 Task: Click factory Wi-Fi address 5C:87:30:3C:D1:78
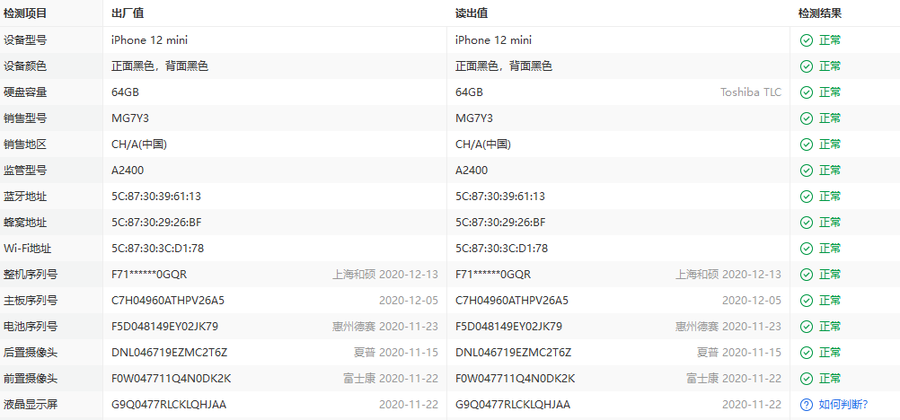(x=158, y=248)
